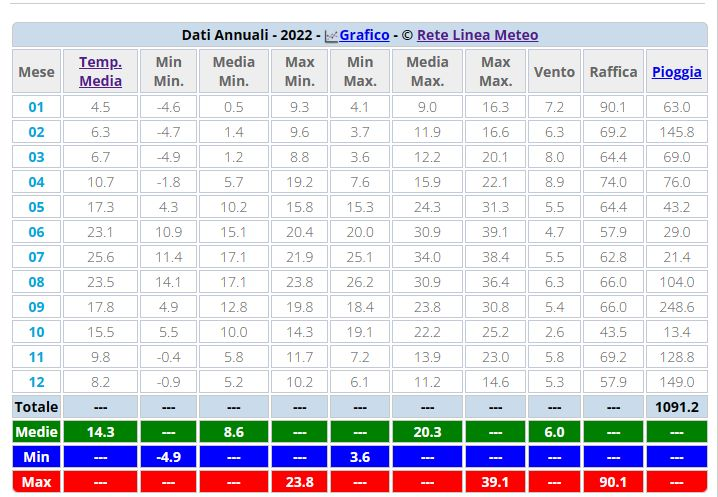
Task: Select month 03 in the Mese column
Action: [x=36, y=157]
